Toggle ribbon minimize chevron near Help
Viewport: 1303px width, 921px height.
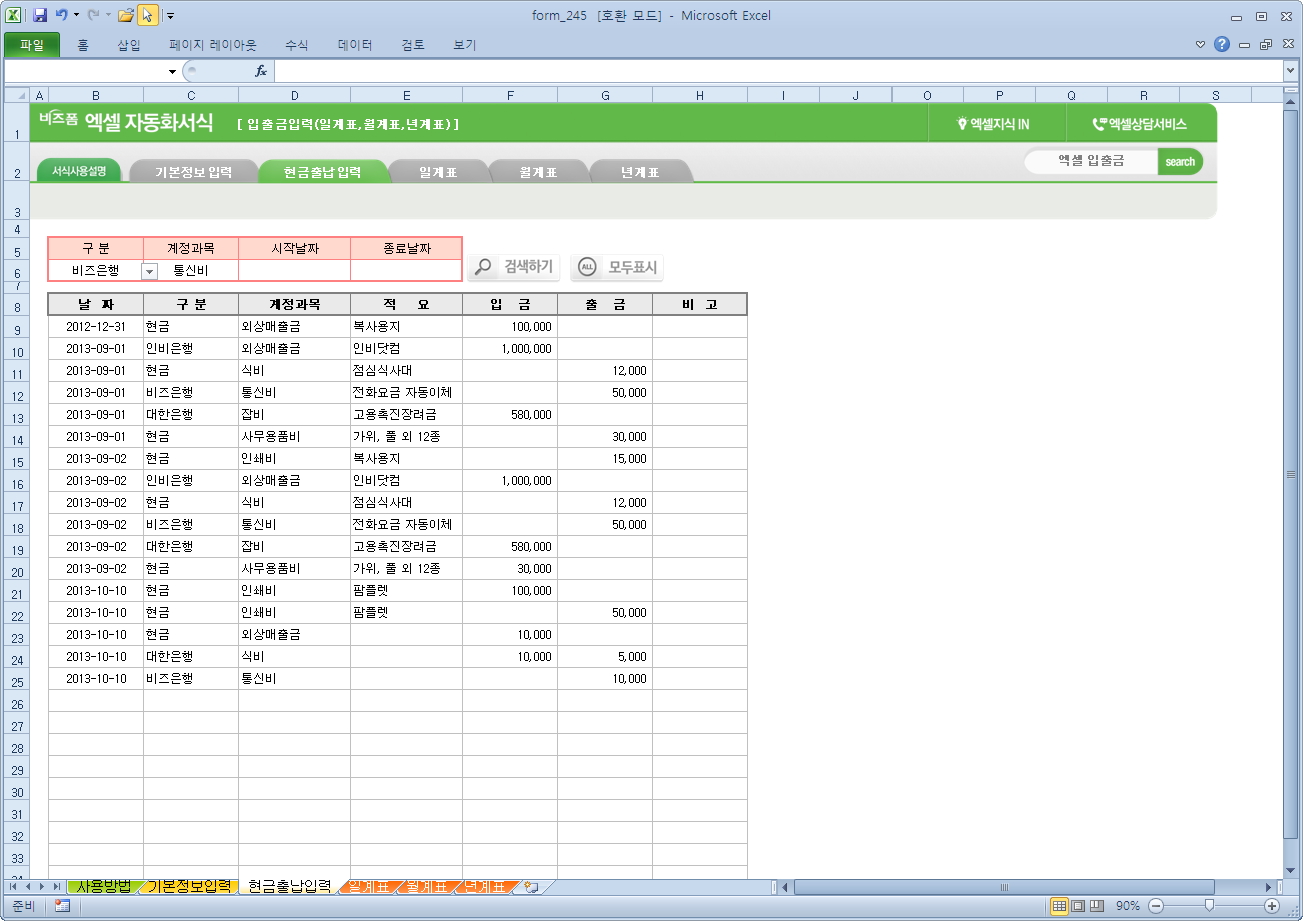(1200, 44)
